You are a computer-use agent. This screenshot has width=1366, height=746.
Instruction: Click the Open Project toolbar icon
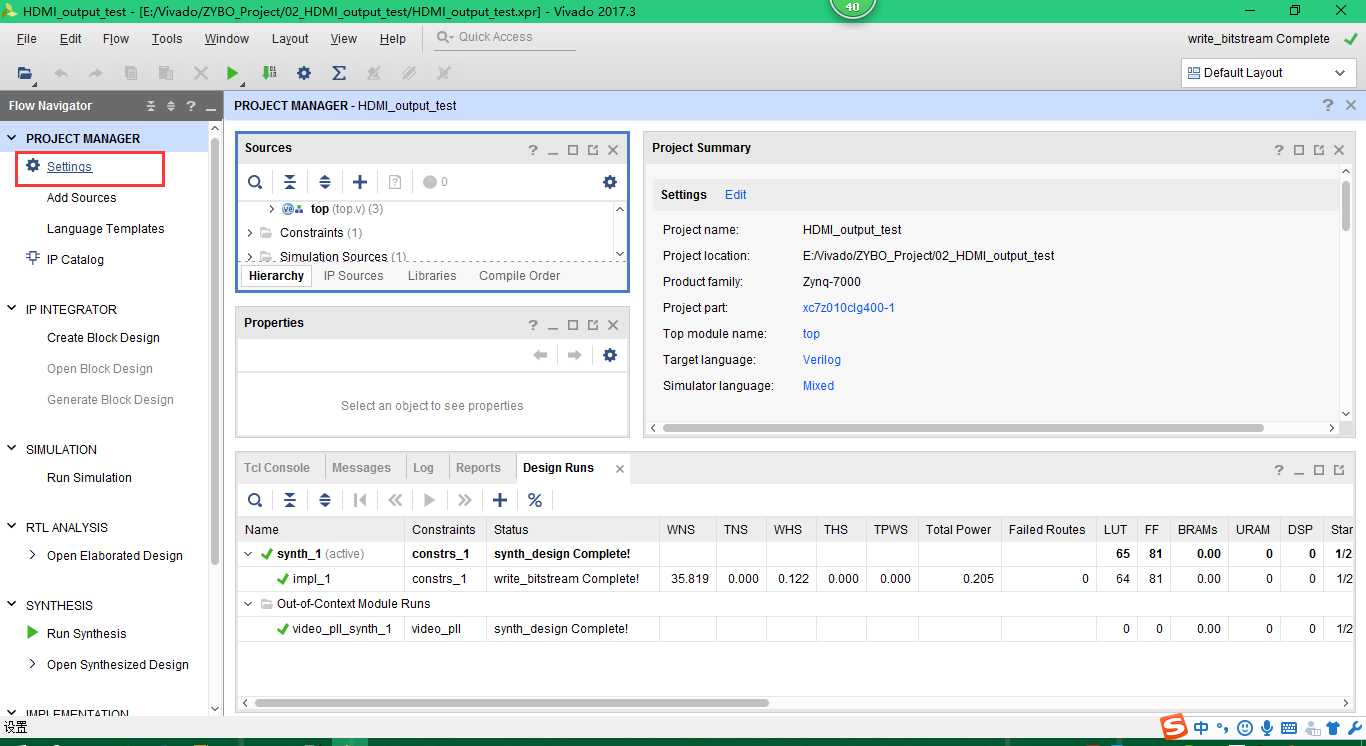[x=25, y=73]
